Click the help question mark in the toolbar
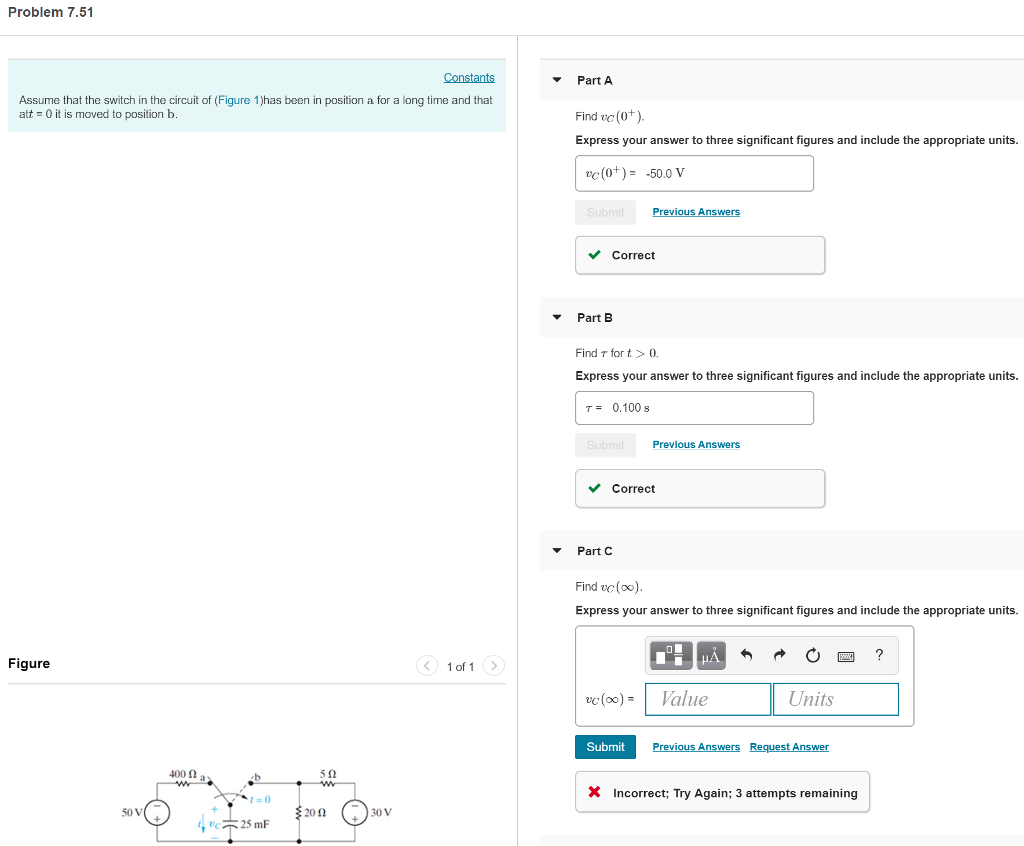Viewport: 1024px width, 846px height. pos(879,656)
